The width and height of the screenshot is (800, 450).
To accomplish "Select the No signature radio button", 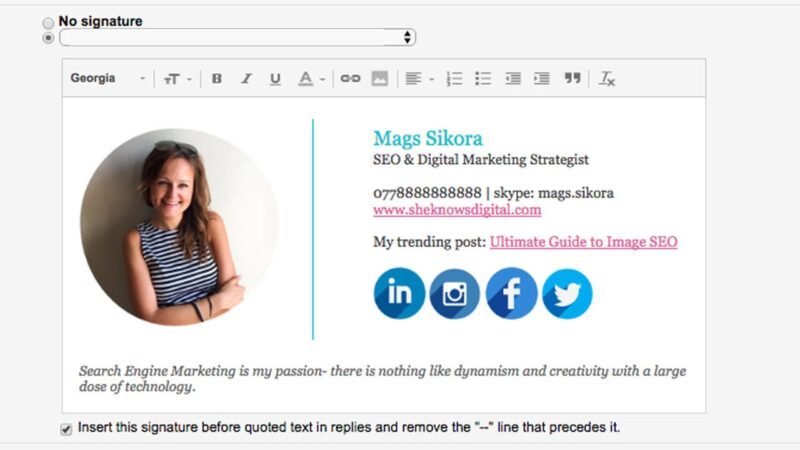I will click(x=48, y=22).
